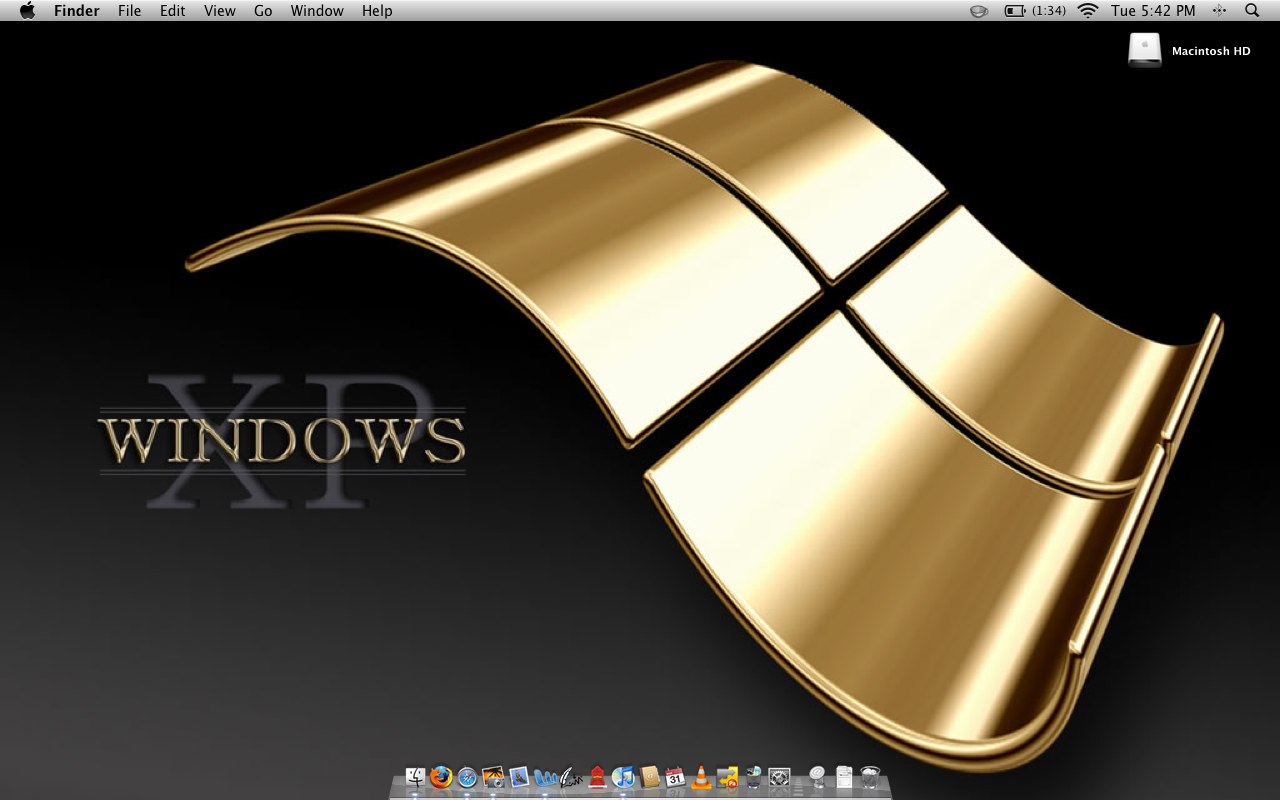Click the yellow arrow dock icon
Viewport: 1280px width, 800px height.
click(728, 777)
